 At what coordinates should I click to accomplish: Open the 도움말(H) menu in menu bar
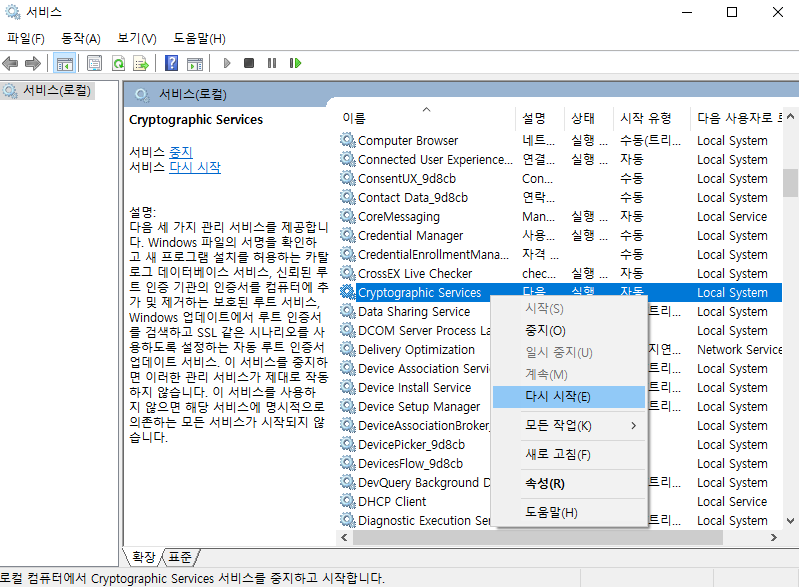point(199,38)
